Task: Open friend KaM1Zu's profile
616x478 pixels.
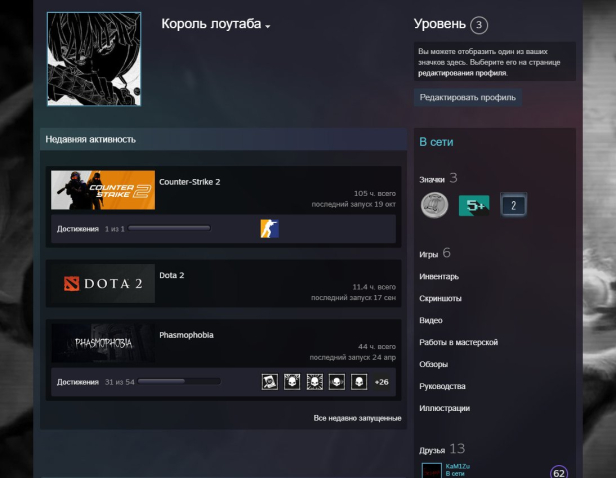Action: point(457,467)
